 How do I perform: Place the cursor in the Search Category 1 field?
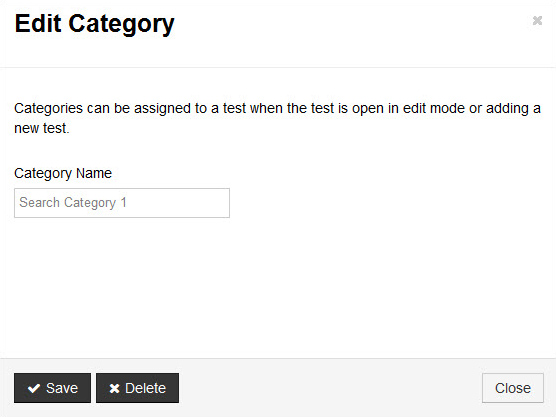[x=122, y=203]
